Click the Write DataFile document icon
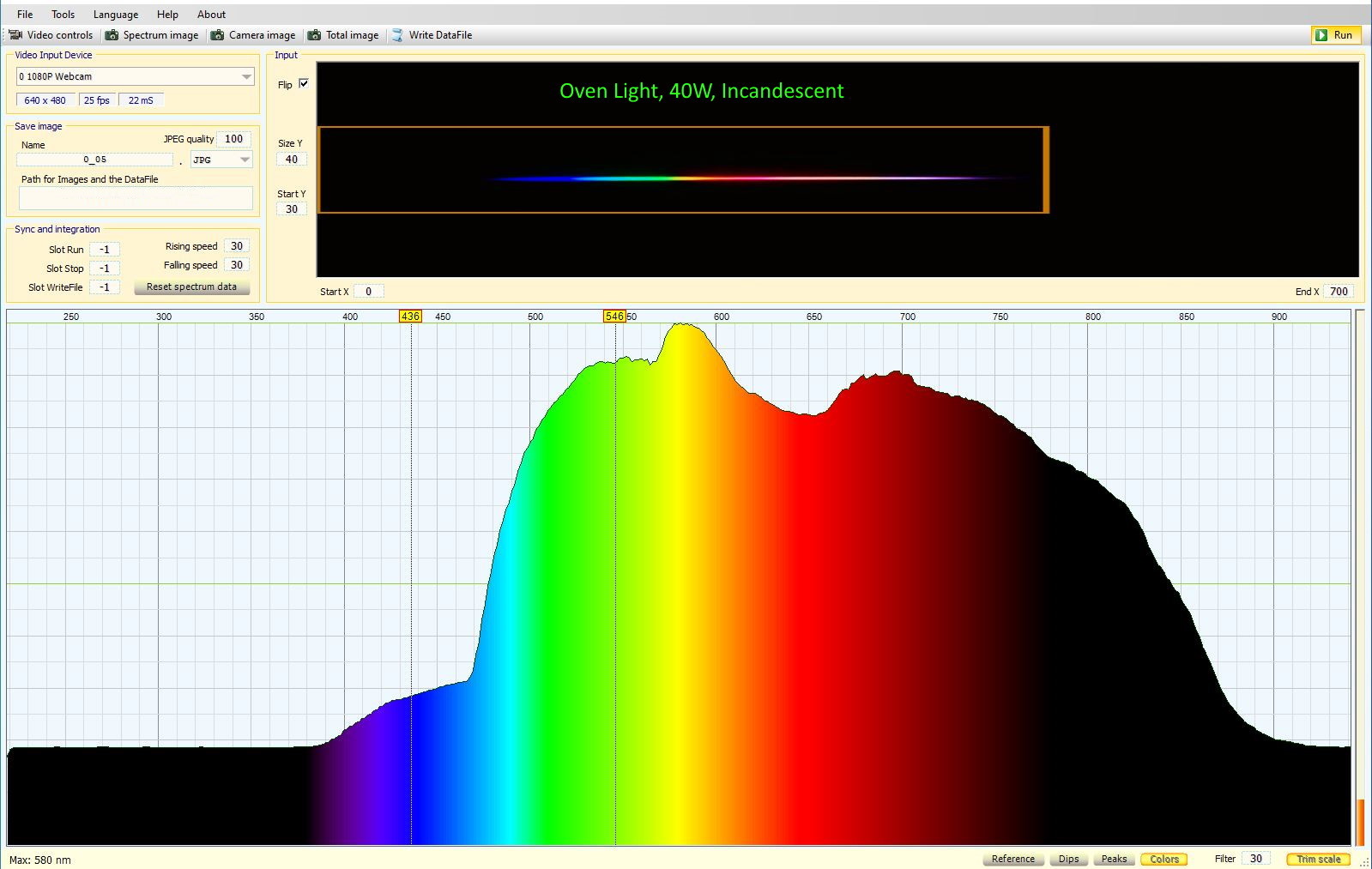 [397, 35]
